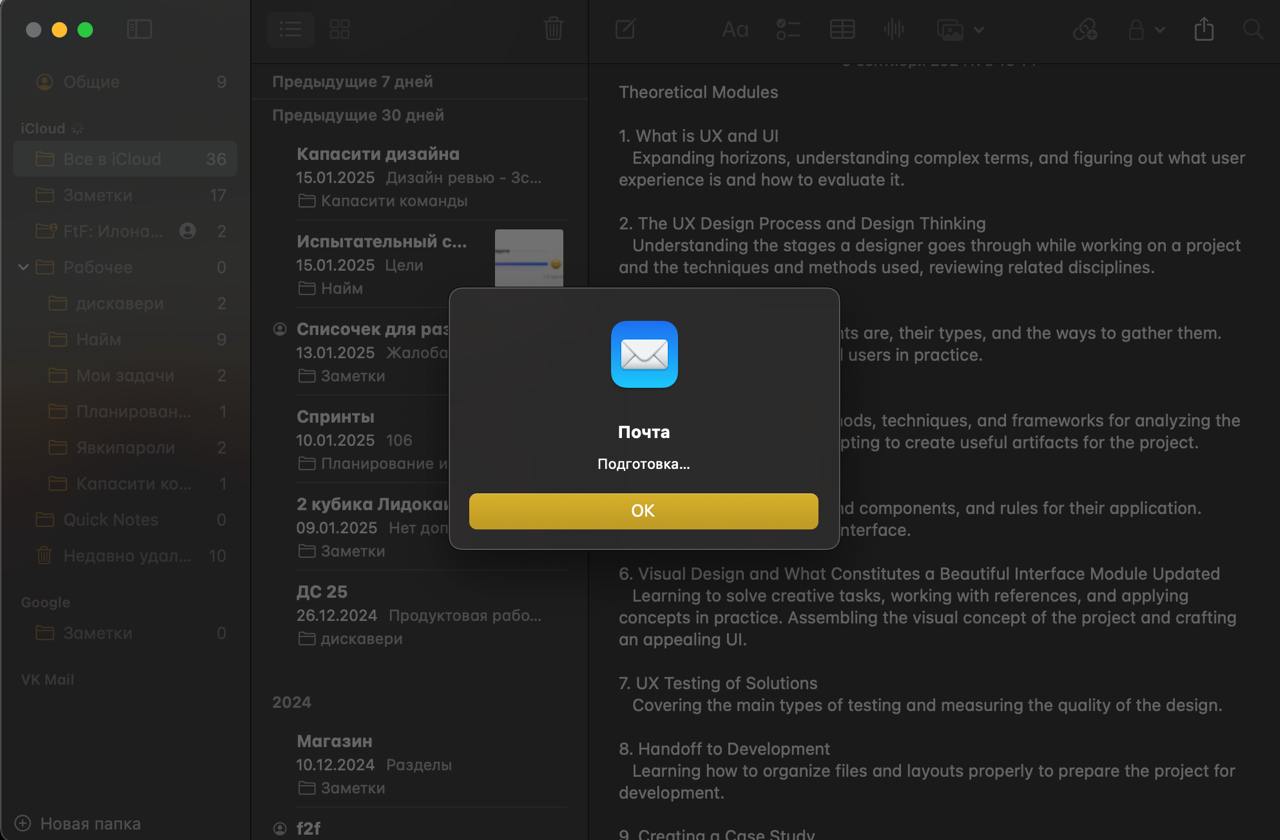The height and width of the screenshot is (840, 1280).
Task: Open the Капасити дизайна note
Action: 420,177
